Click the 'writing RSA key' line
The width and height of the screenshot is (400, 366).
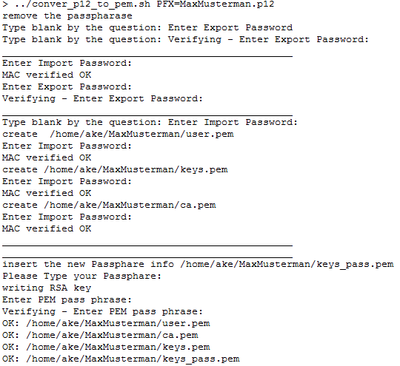[47, 288]
